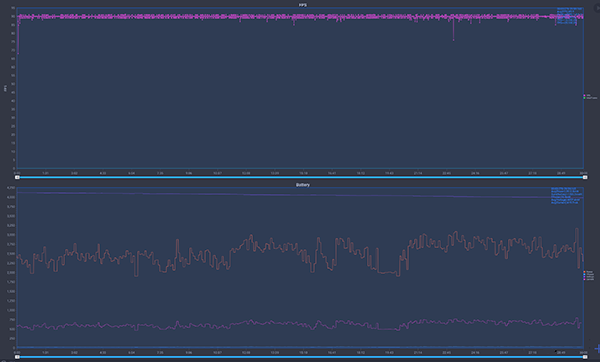Toggle the green series in the FPS legend
The height and width of the screenshot is (362, 600).
[590, 98]
